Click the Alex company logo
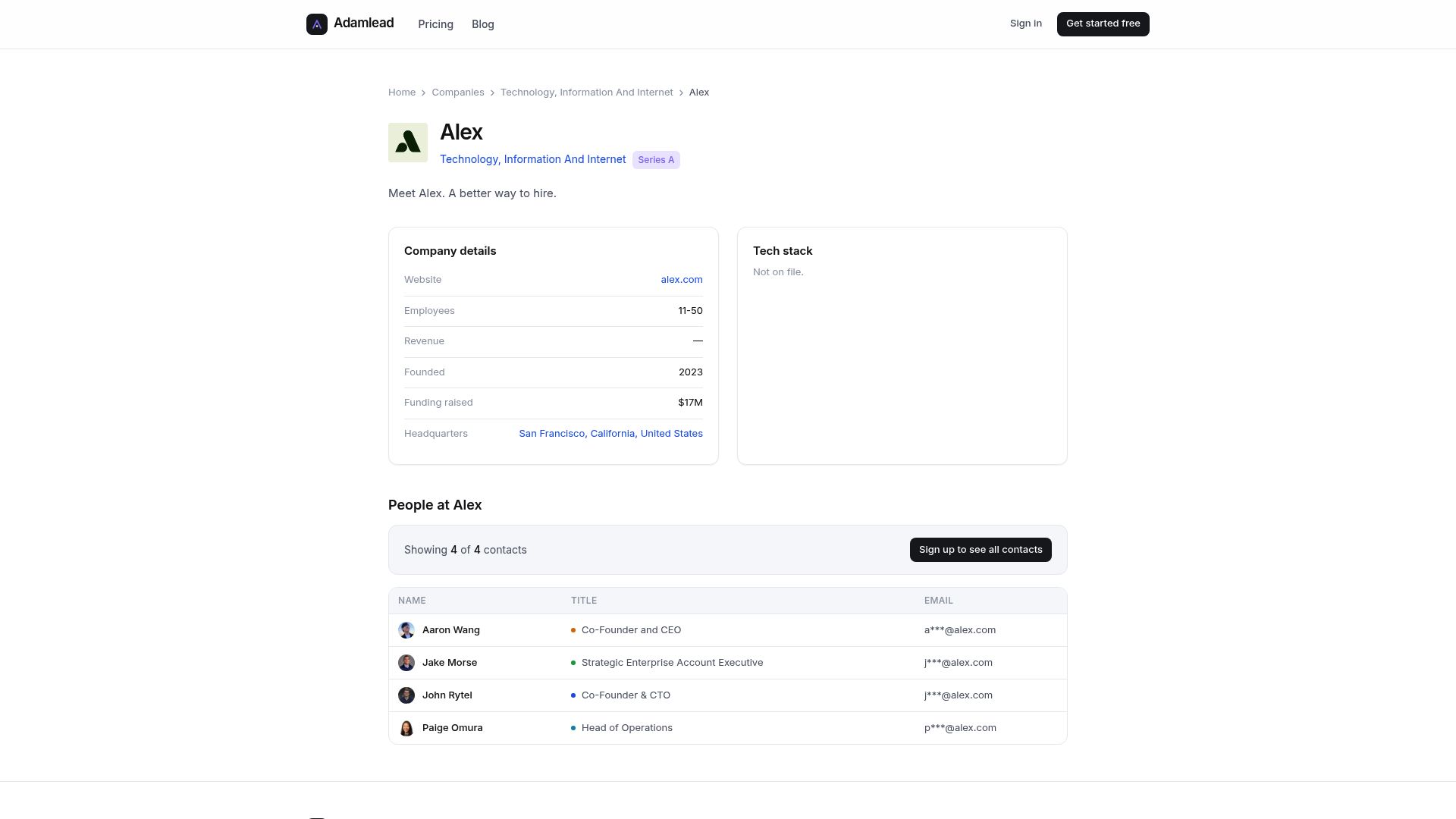The height and width of the screenshot is (819, 1456). click(x=408, y=143)
